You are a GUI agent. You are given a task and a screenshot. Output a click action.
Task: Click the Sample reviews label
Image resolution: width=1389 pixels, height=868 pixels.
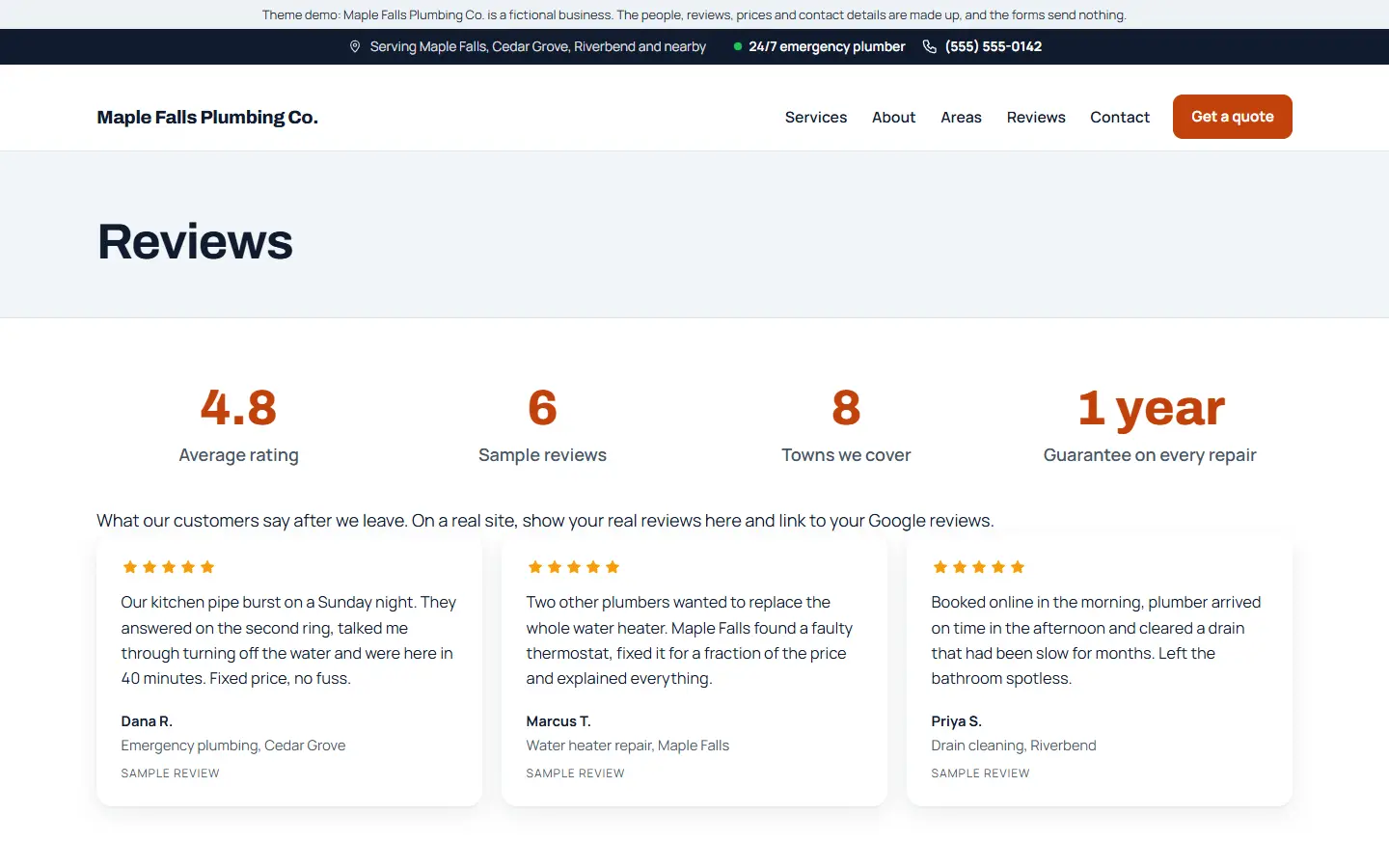pyautogui.click(x=542, y=455)
